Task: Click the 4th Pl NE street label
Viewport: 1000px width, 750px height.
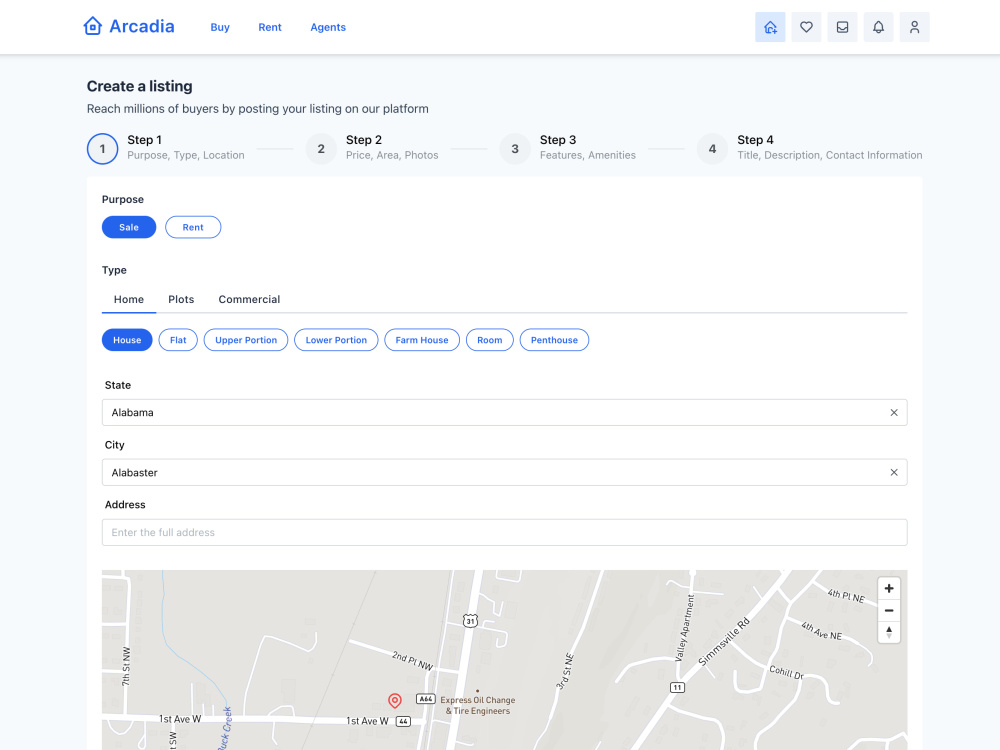Action: [846, 596]
